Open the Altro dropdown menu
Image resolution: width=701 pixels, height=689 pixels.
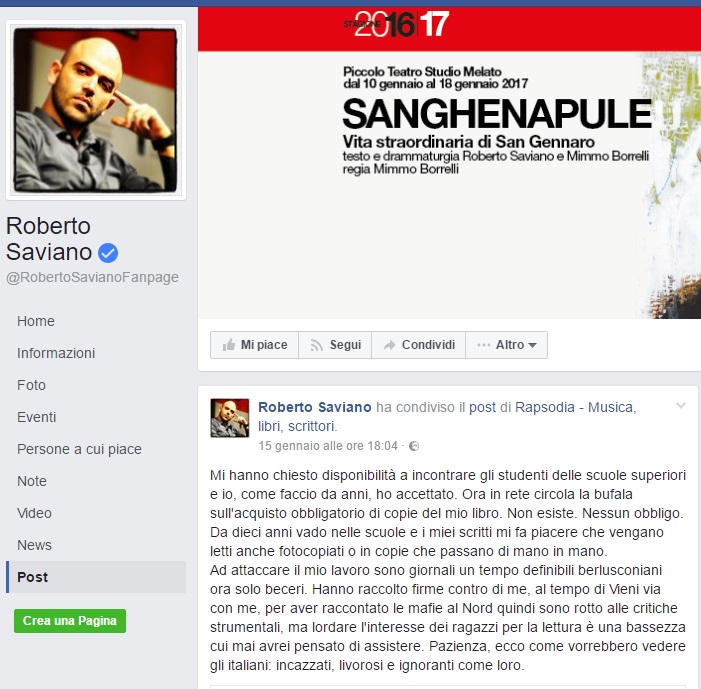coord(507,345)
